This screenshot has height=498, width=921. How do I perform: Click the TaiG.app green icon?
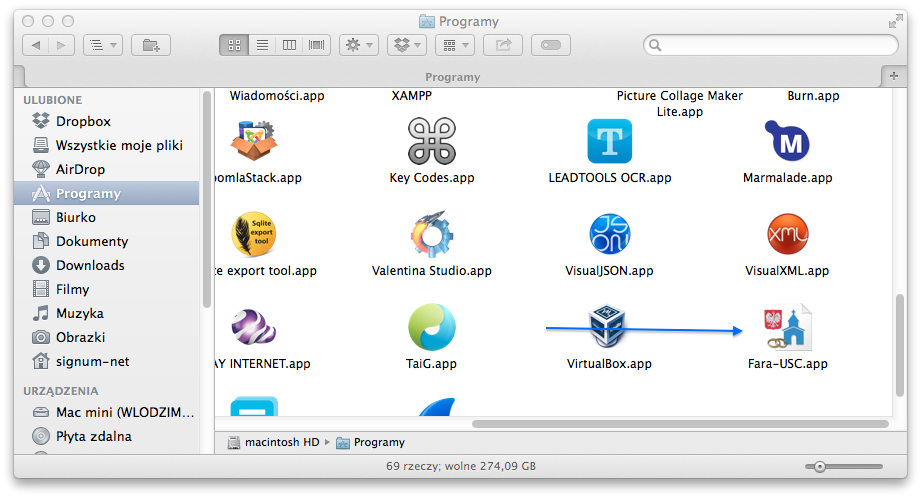tap(432, 327)
